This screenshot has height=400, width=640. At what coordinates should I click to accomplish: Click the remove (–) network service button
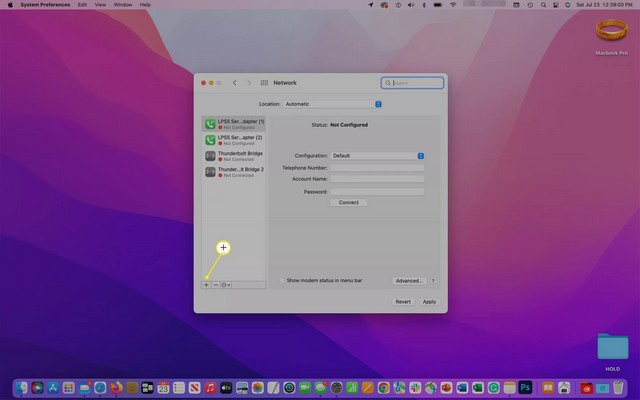coord(216,285)
